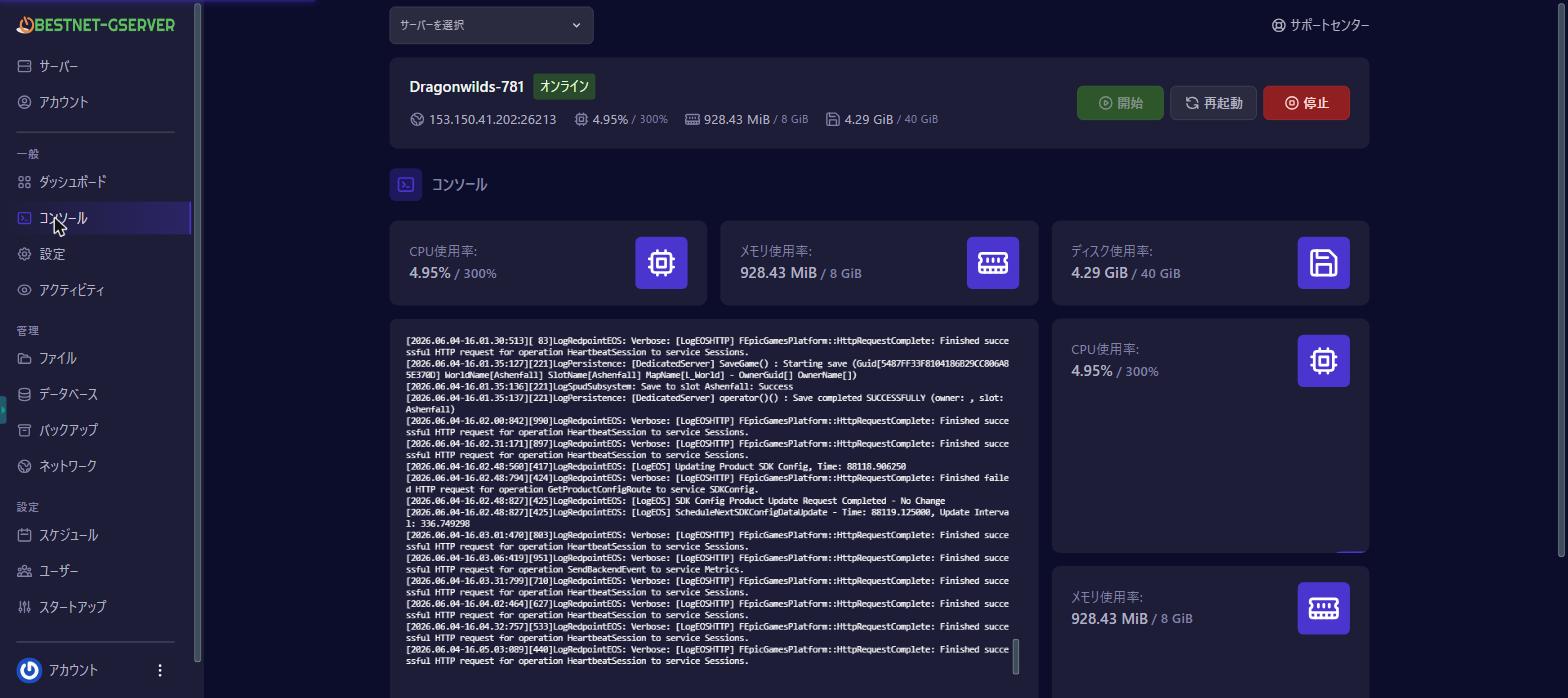1568x698 pixels.
Task: Click the console log scrollbar thumb
Action: click(1016, 656)
